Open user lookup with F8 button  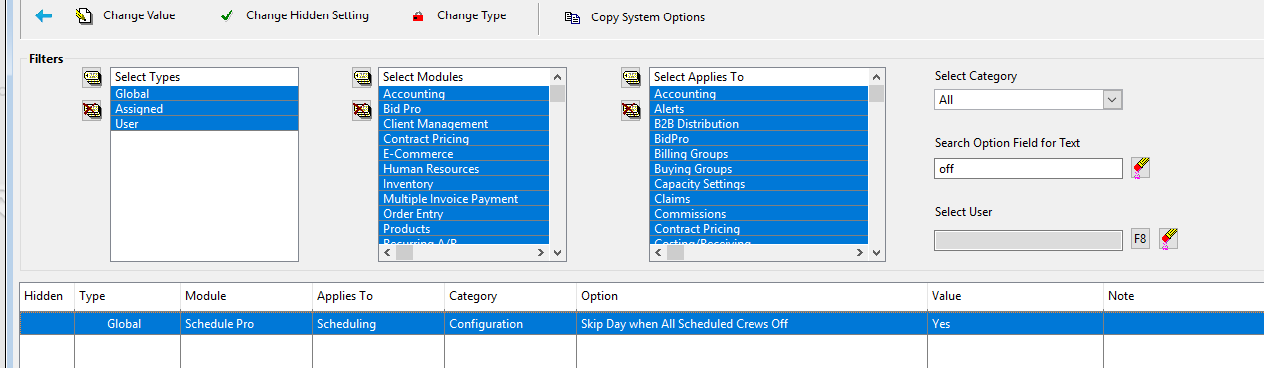1140,239
